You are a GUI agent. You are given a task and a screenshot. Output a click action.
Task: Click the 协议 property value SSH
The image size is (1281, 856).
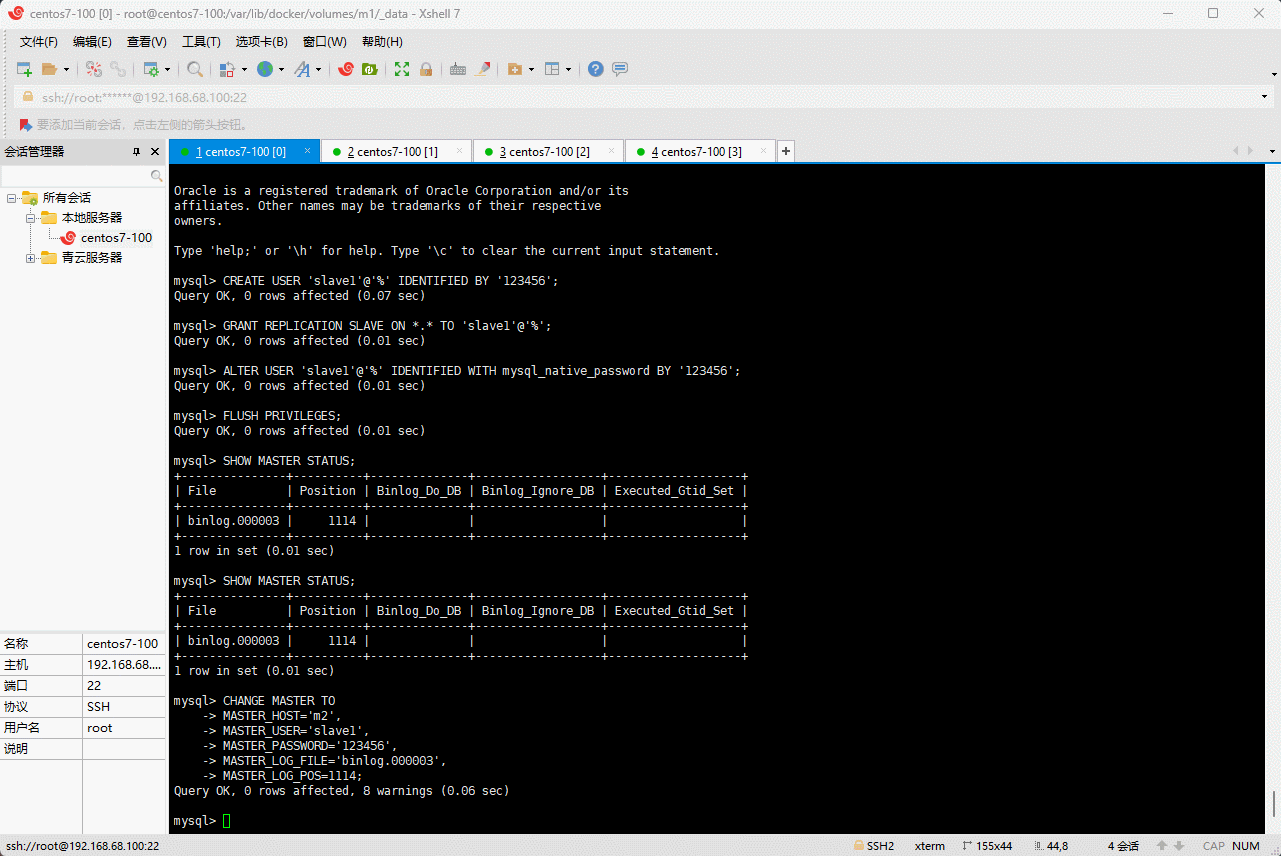[124, 707]
